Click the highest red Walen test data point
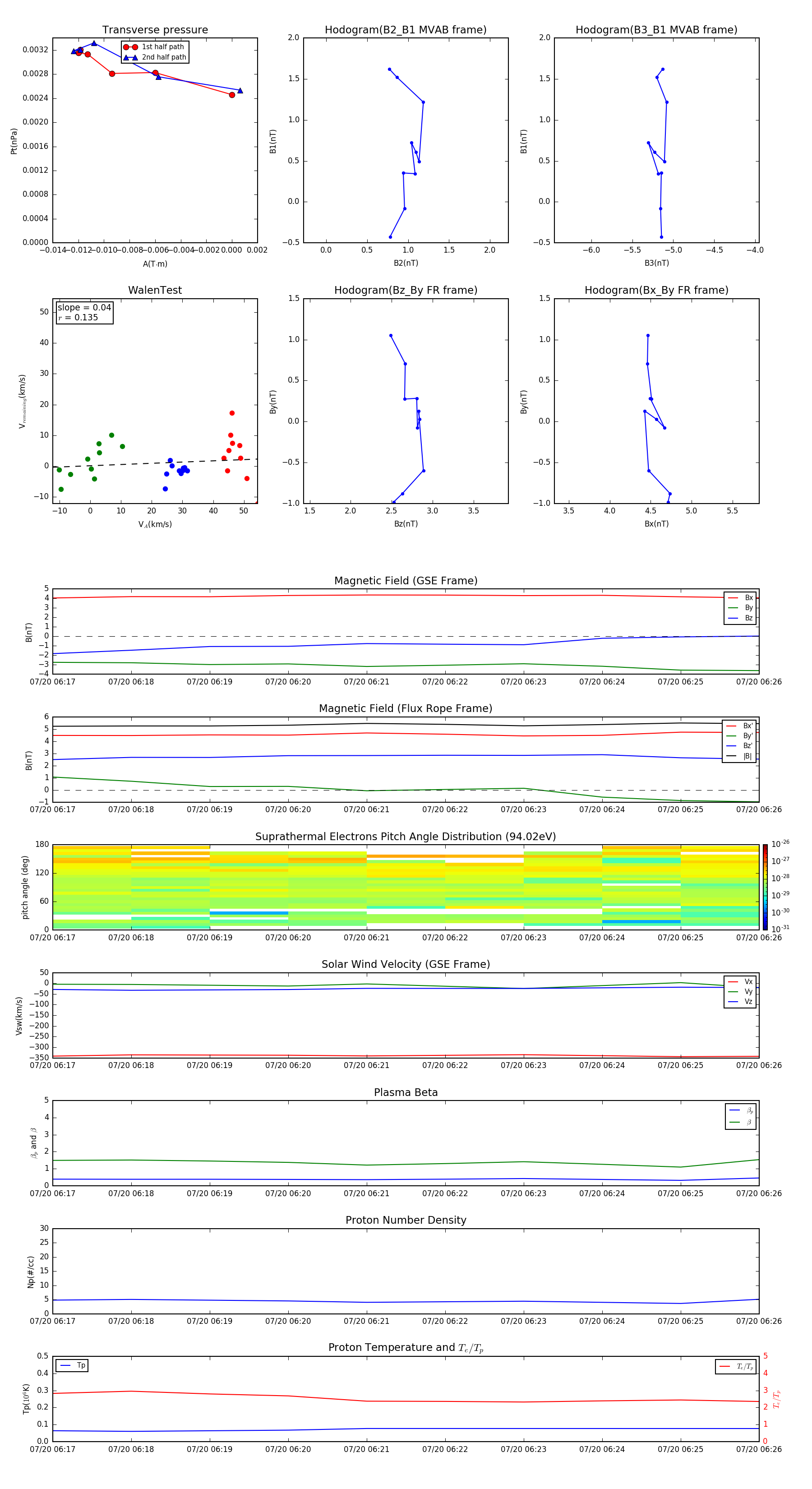The width and height of the screenshot is (812, 1489). [232, 413]
